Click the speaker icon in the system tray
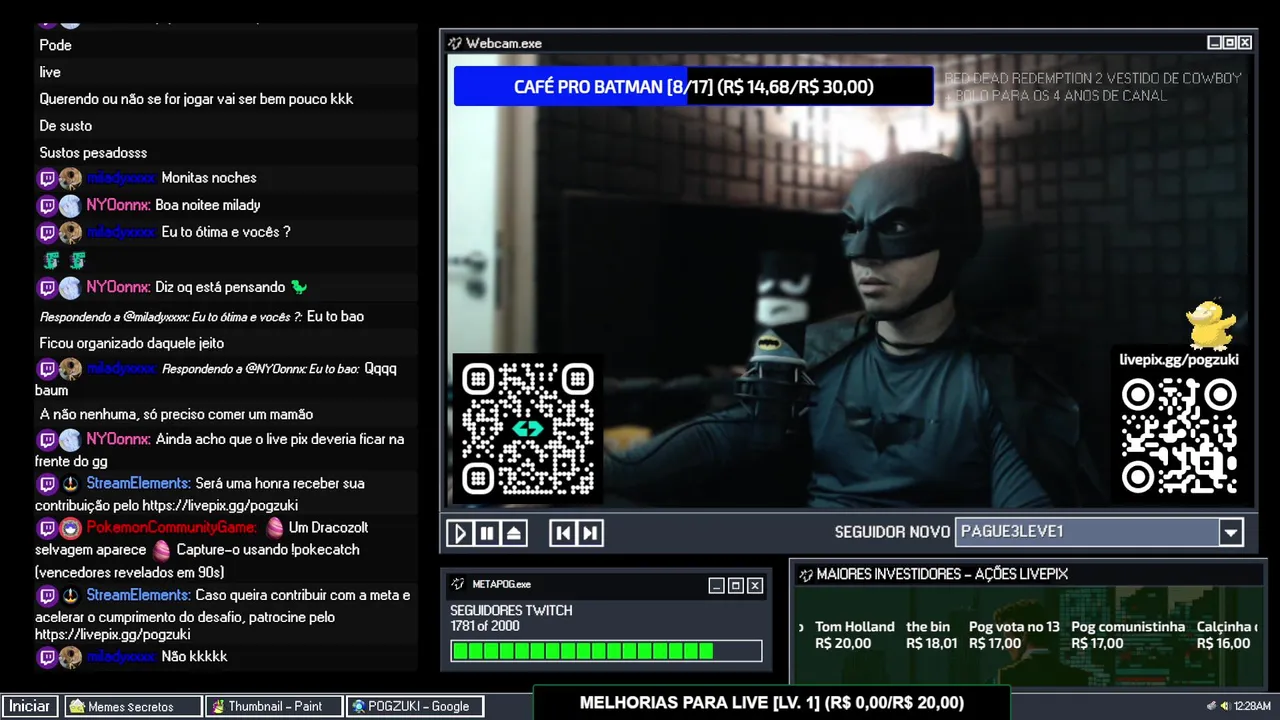Image resolution: width=1280 pixels, height=720 pixels. 1225,706
